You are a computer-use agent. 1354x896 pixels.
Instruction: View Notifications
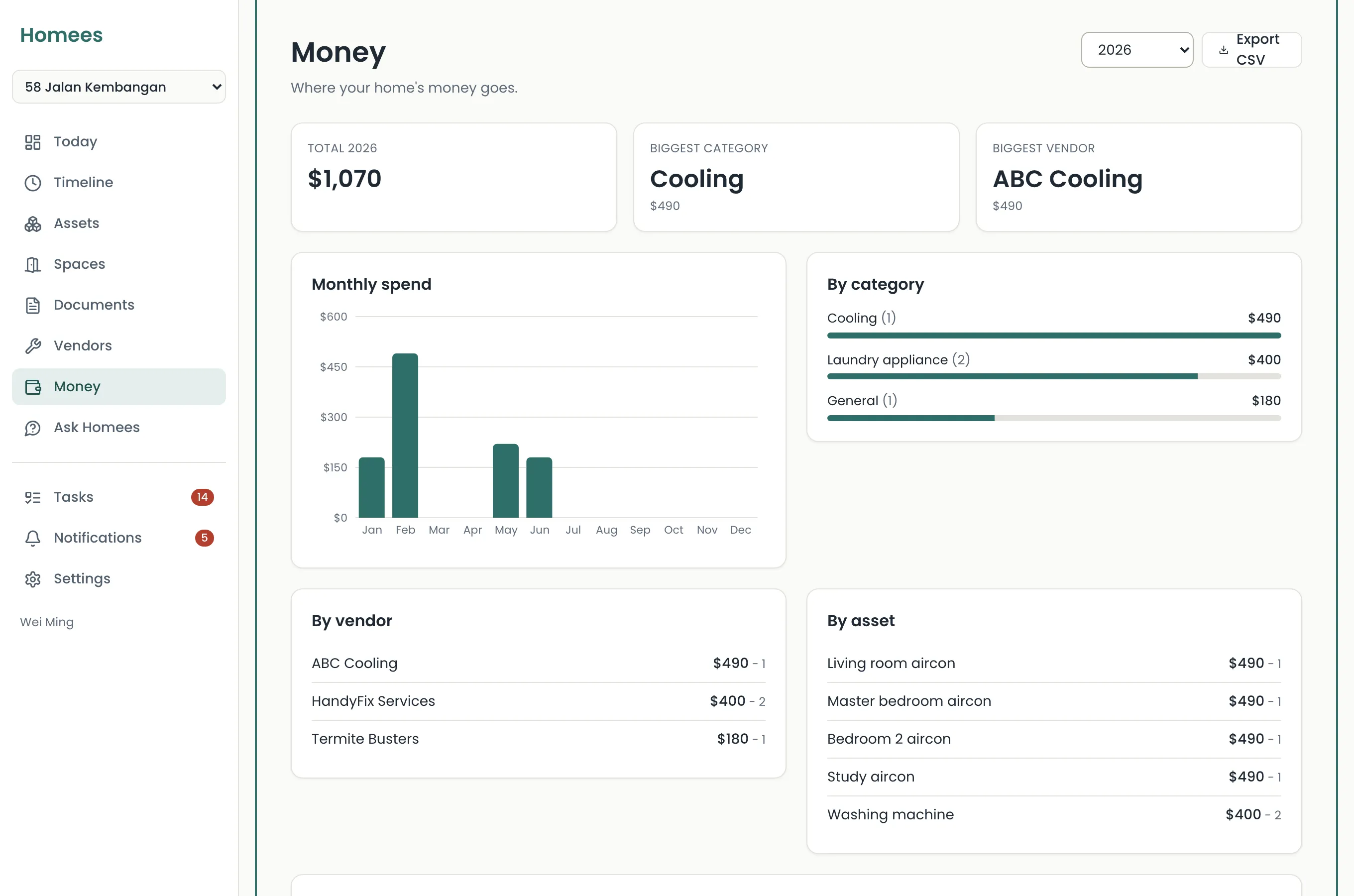tap(119, 538)
